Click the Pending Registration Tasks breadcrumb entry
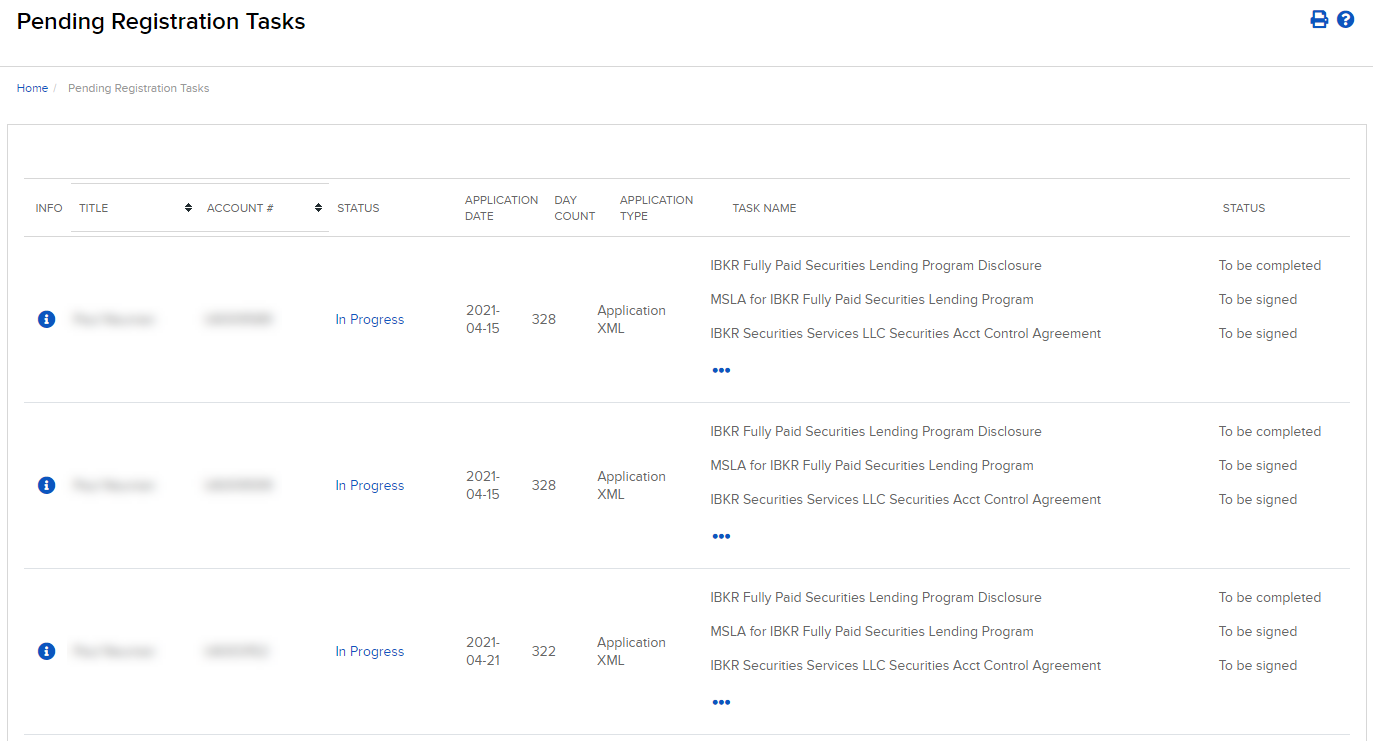 (138, 88)
